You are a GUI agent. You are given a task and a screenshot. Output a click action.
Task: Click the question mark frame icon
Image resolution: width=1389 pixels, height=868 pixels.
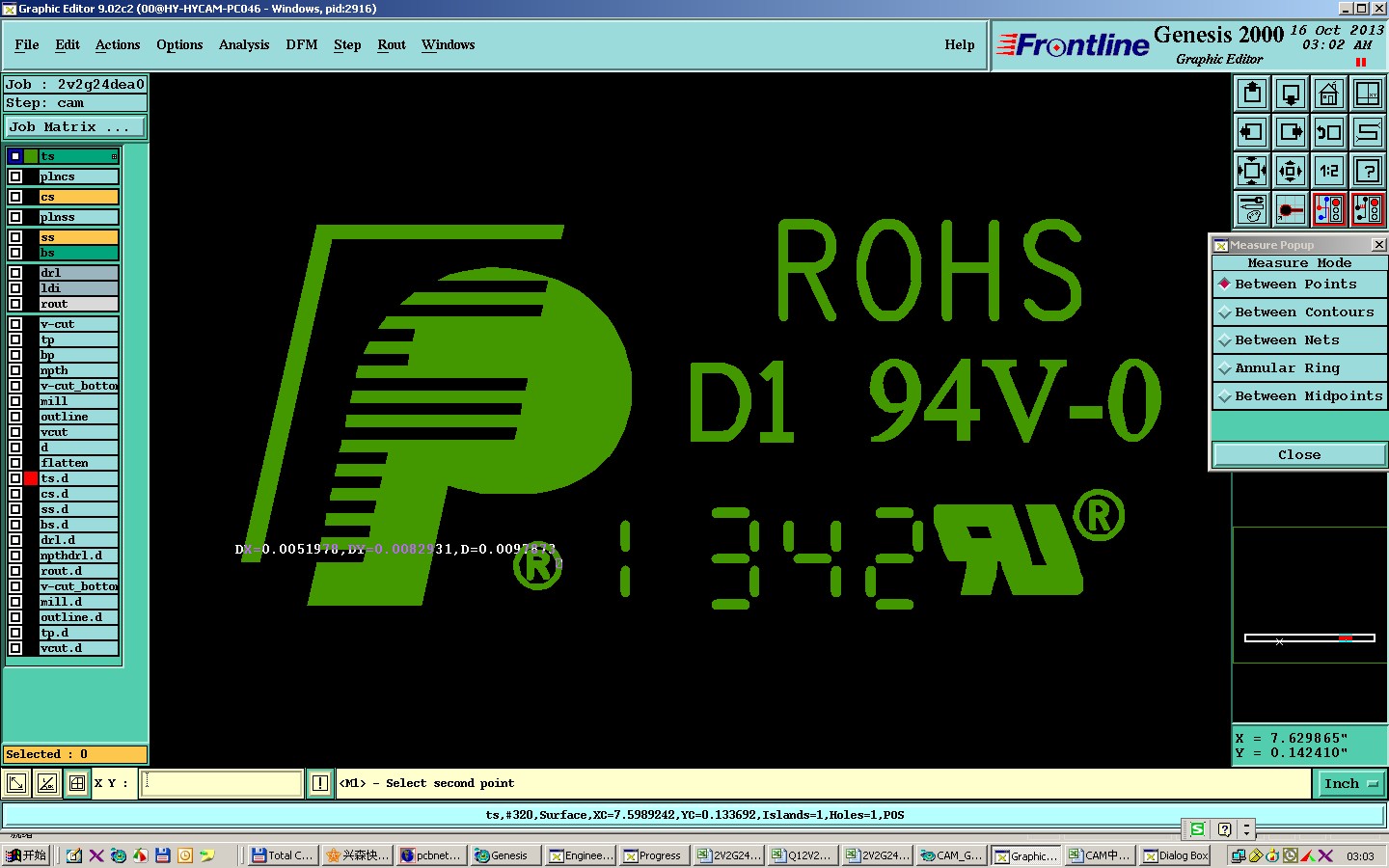point(1368,171)
